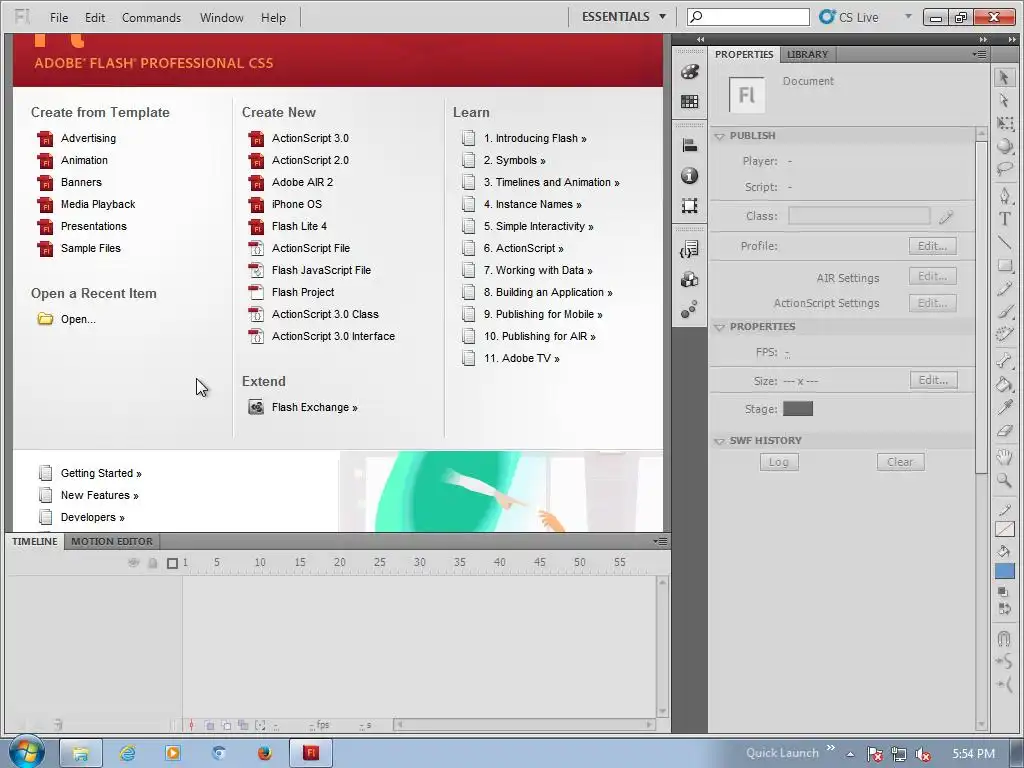Select the Line tool
The image size is (1024, 768).
1004,242
